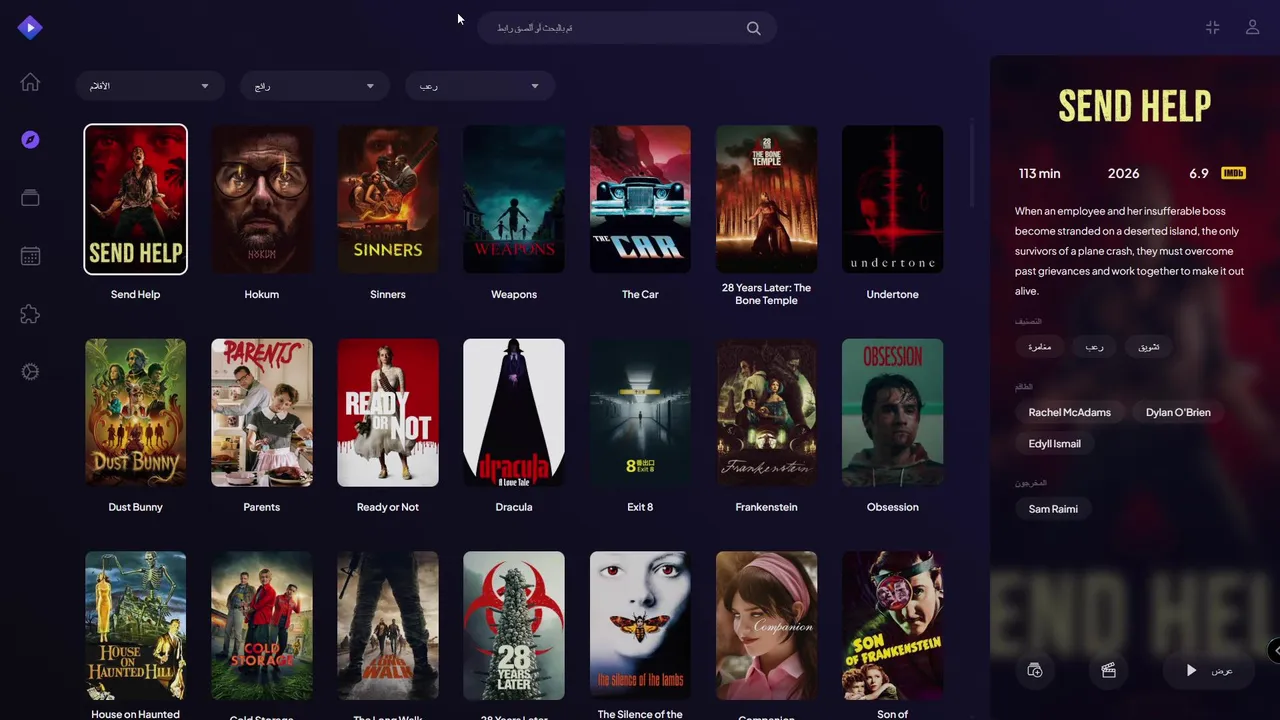
Task: Click the Edyll Ismail cast link
Action: pyautogui.click(x=1054, y=443)
